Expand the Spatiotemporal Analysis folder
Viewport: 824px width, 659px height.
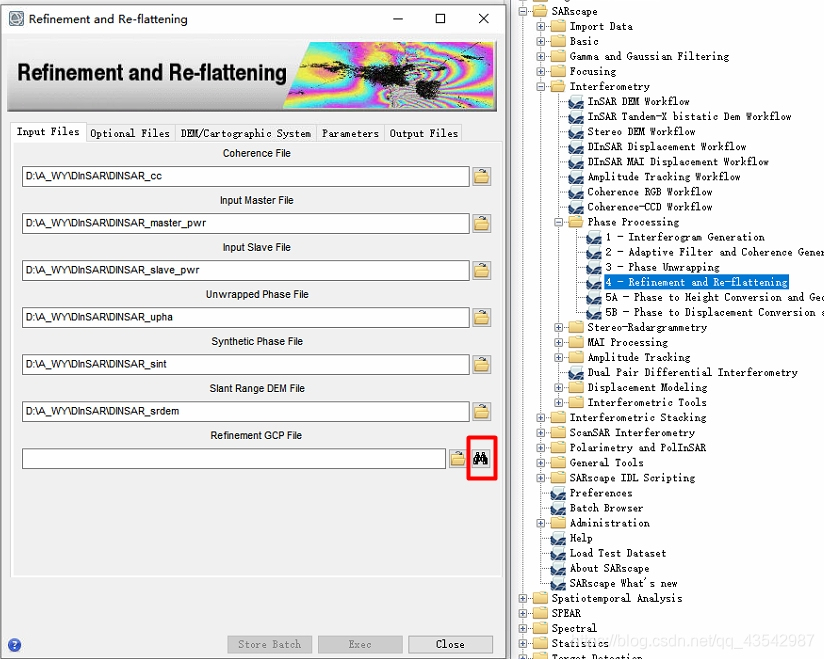click(x=523, y=599)
